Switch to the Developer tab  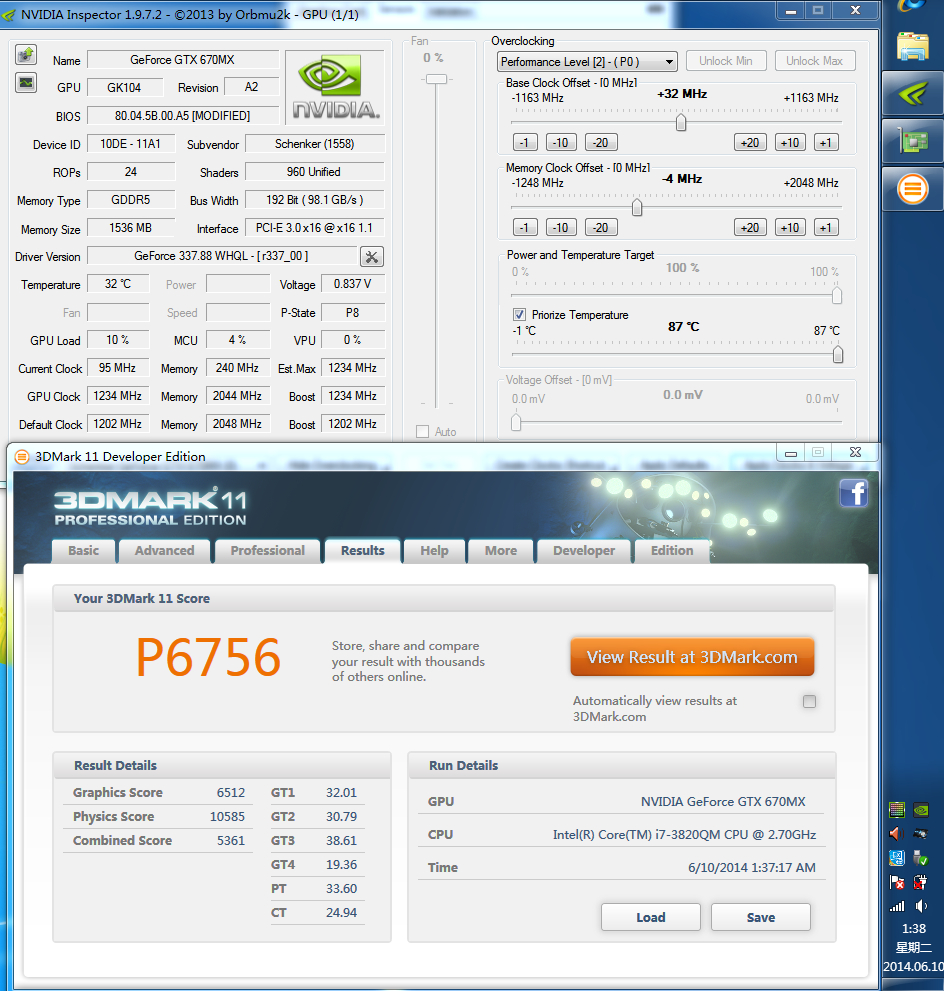pyautogui.click(x=584, y=550)
